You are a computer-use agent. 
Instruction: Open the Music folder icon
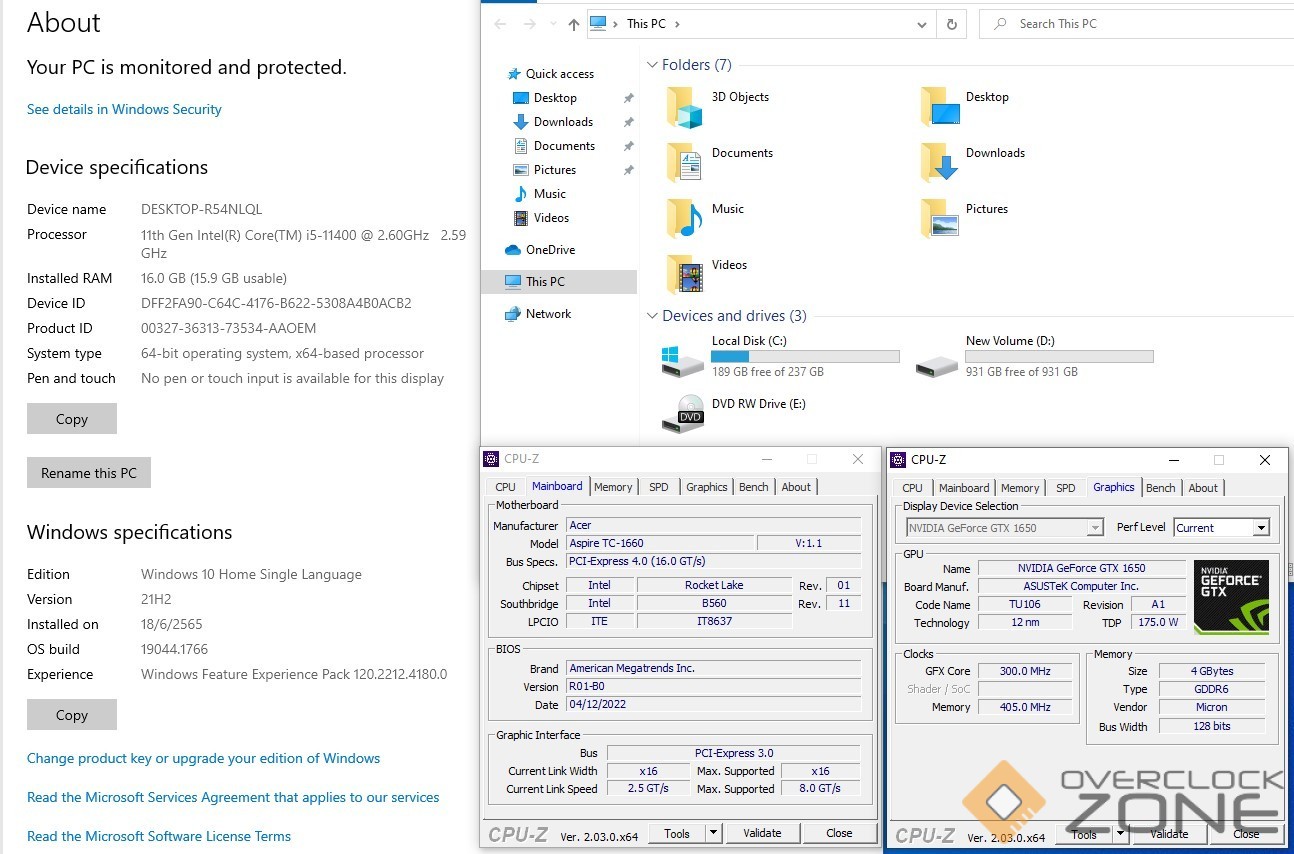(685, 218)
